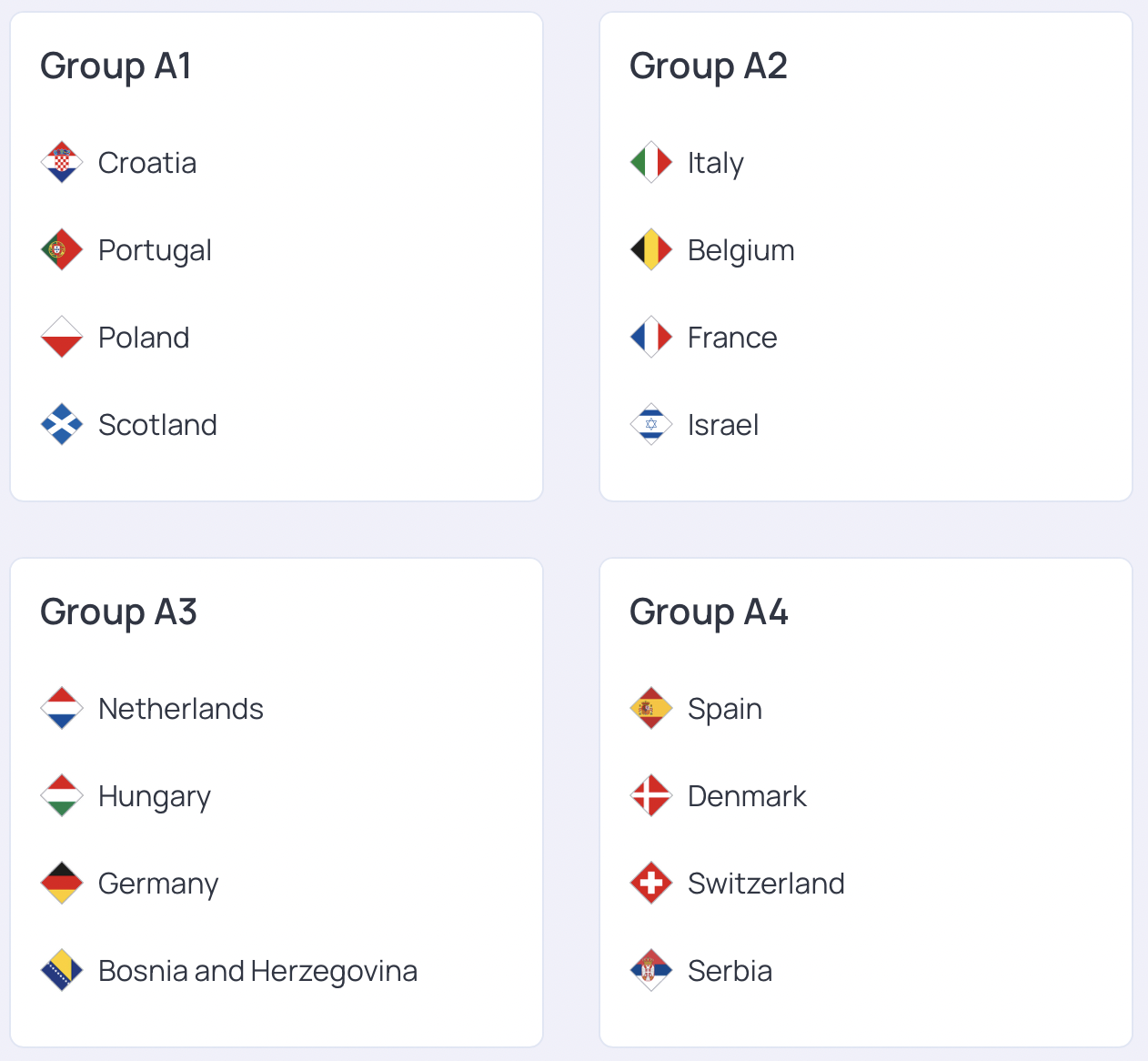Click the Group A4 heading
1148x1061 pixels.
coord(709,612)
